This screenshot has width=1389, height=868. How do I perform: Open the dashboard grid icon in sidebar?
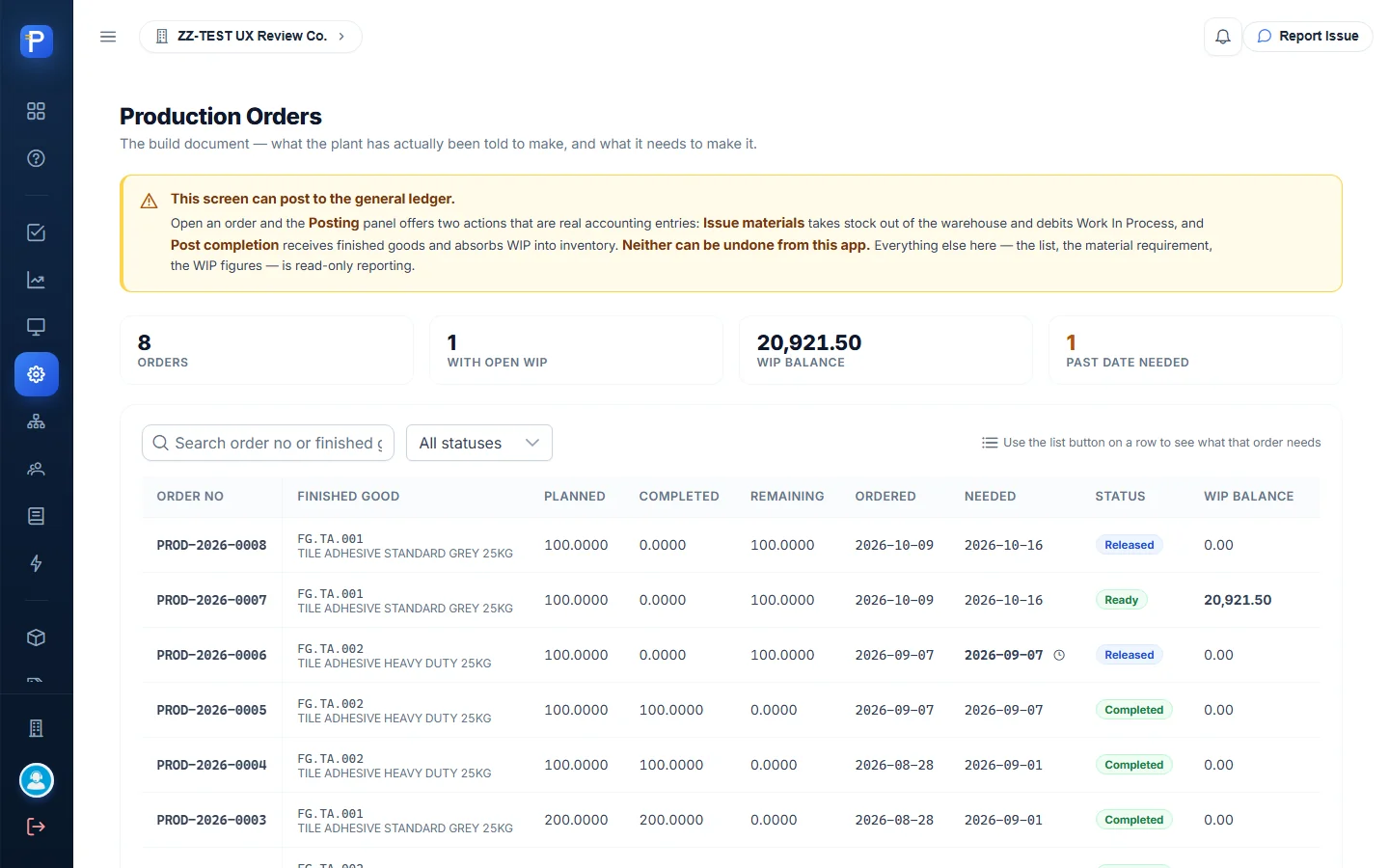tap(36, 111)
